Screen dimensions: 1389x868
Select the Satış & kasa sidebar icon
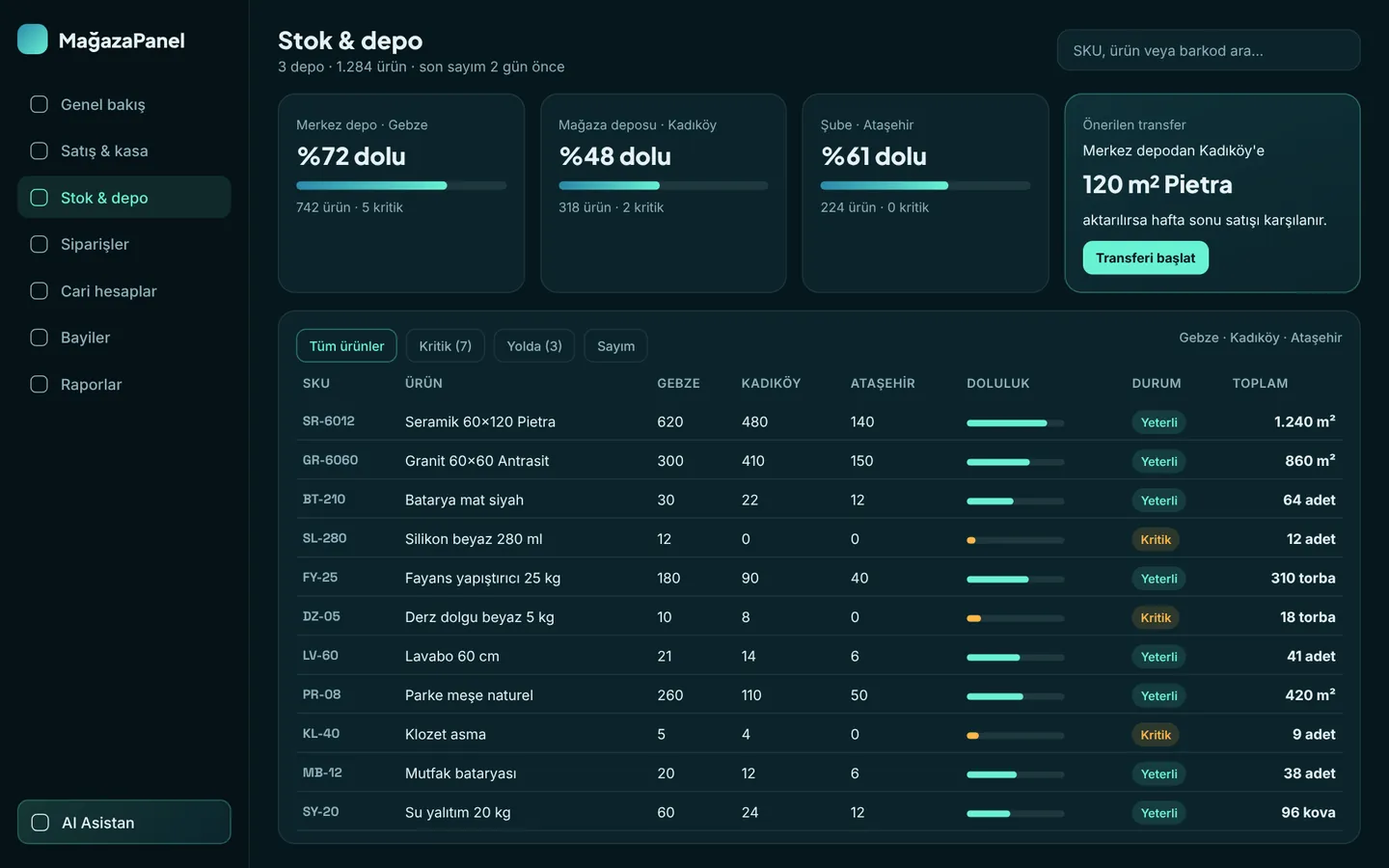tap(40, 150)
